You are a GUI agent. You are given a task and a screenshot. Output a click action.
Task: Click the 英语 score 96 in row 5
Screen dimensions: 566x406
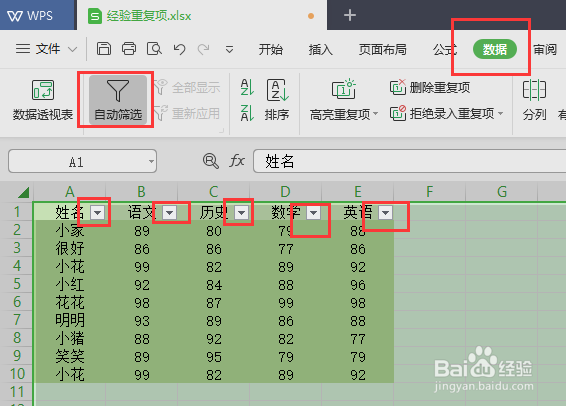click(357, 284)
